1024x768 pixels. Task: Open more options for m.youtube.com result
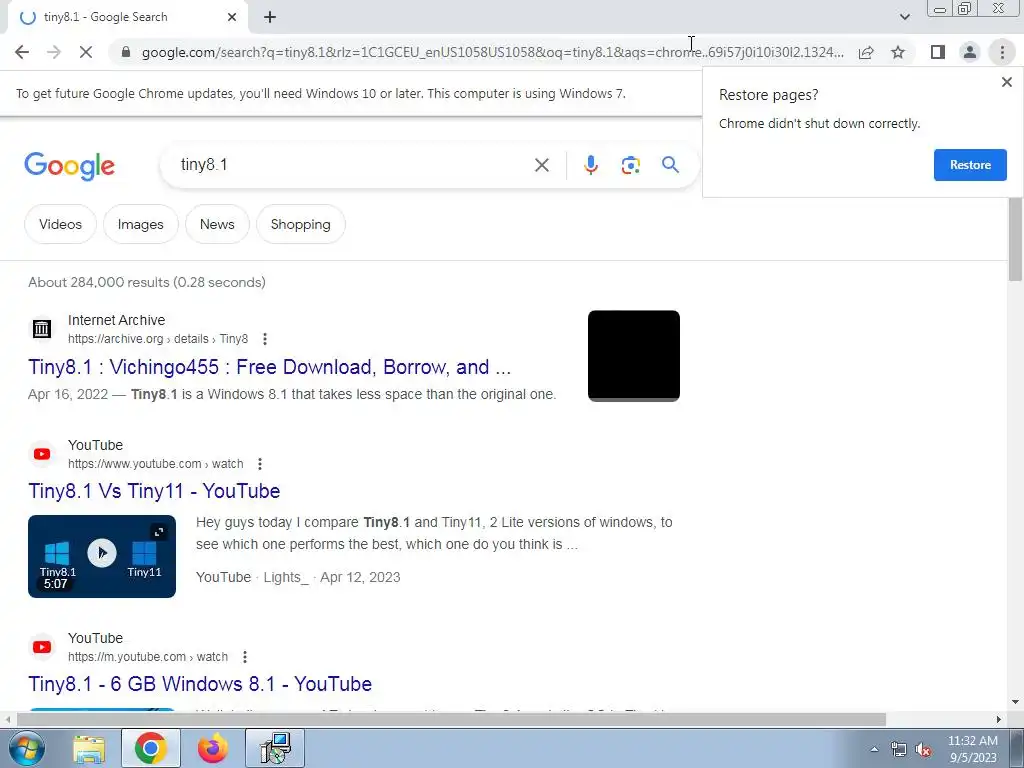[245, 657]
